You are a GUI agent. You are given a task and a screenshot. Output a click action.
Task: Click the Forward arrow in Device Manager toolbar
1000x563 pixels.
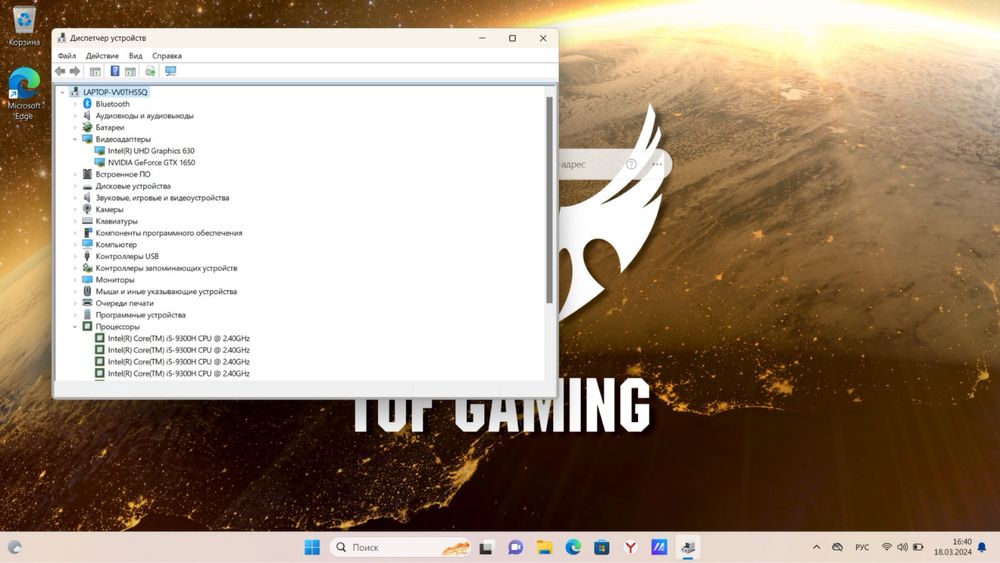(x=75, y=71)
